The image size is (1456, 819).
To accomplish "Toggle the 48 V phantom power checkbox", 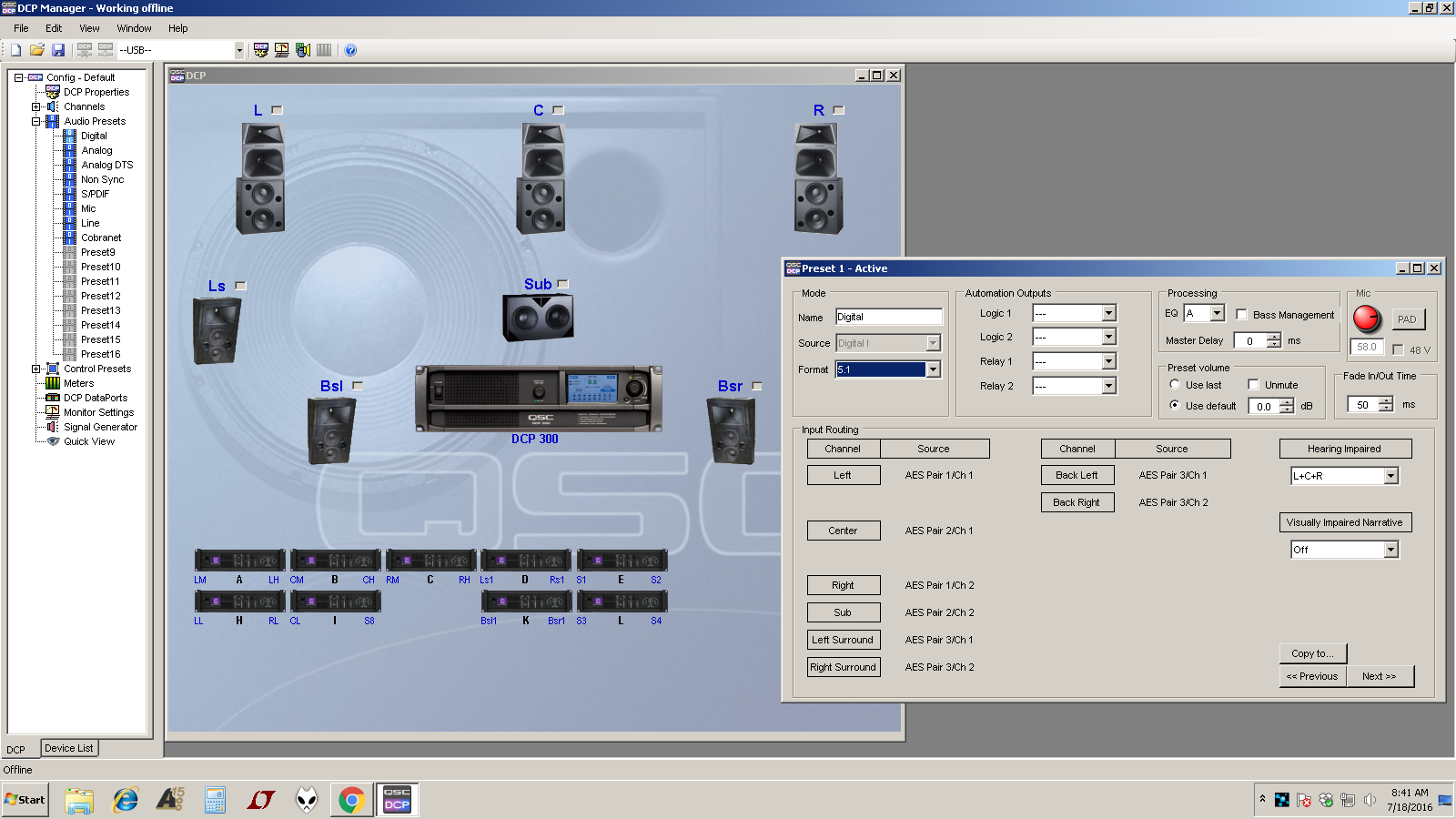I will pos(1398,349).
